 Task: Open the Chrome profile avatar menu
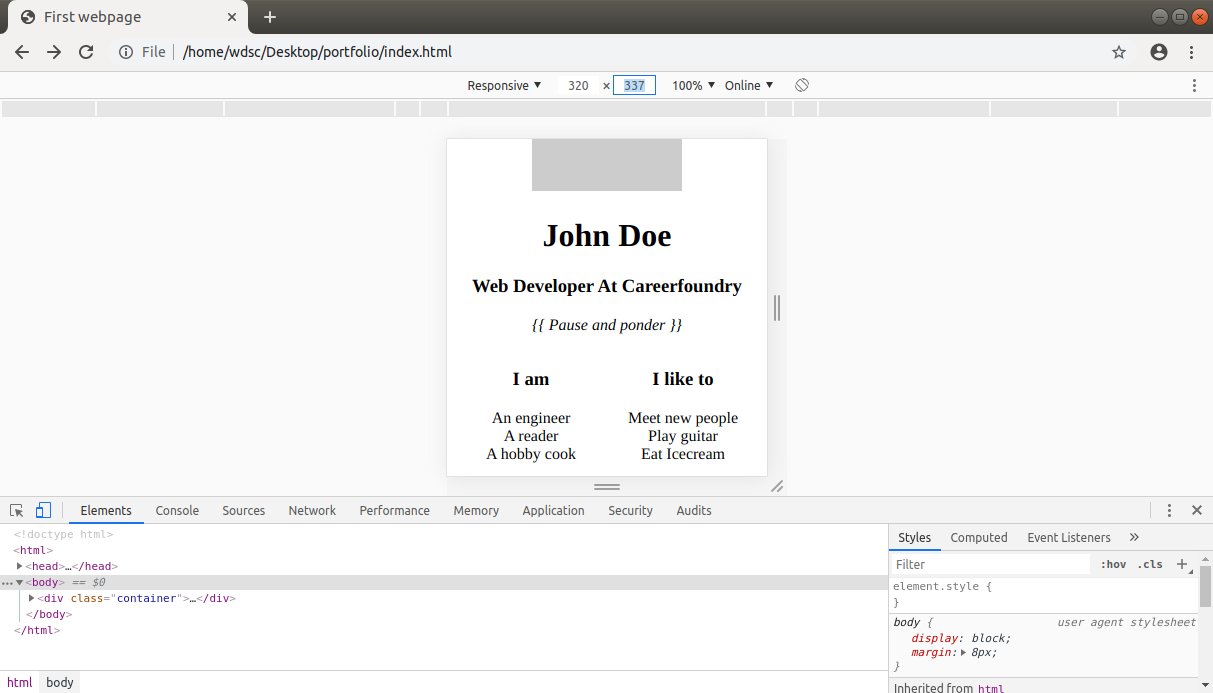click(x=1159, y=52)
